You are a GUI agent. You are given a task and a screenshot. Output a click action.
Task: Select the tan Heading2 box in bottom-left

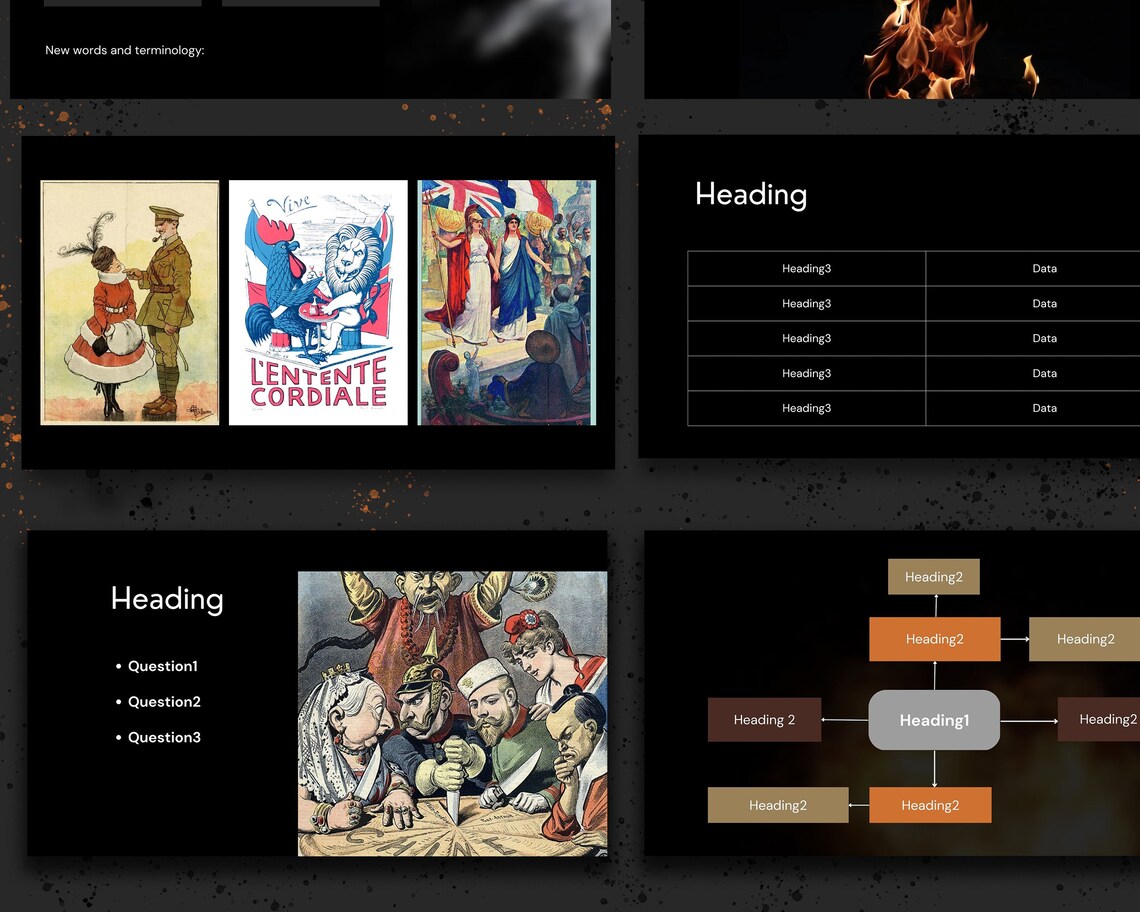pyautogui.click(x=778, y=805)
